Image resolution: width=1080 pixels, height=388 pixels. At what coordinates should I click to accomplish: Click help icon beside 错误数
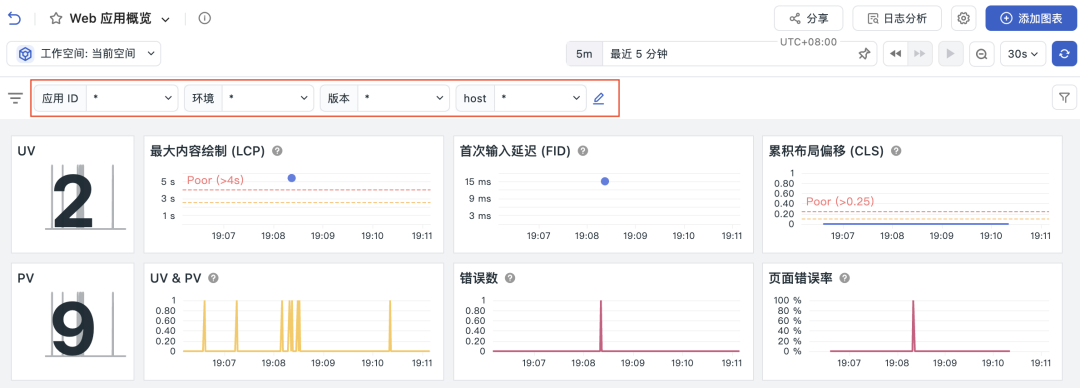pos(510,278)
